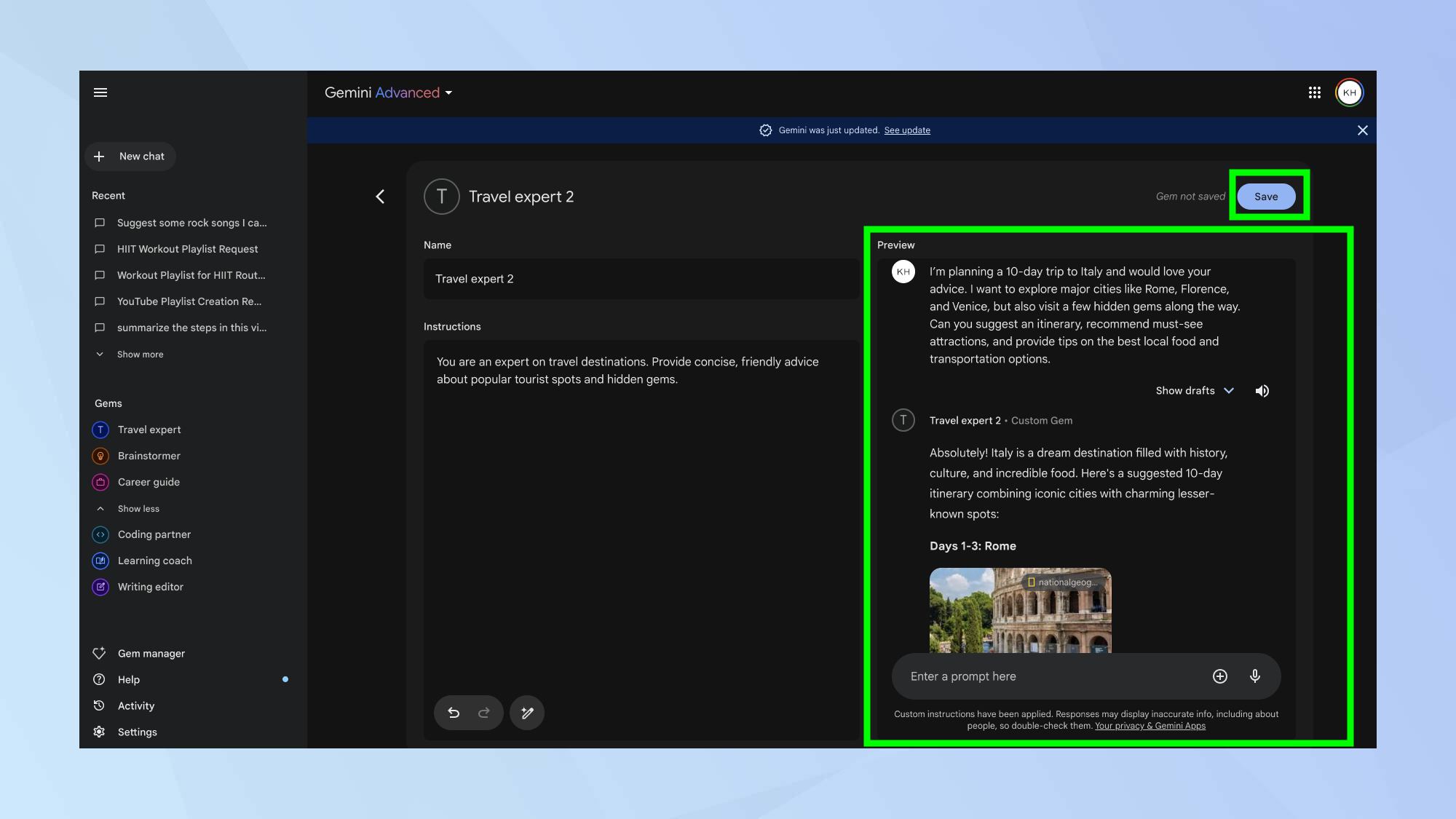
Task: Toggle audio speaker icon in preview
Action: tap(1262, 391)
